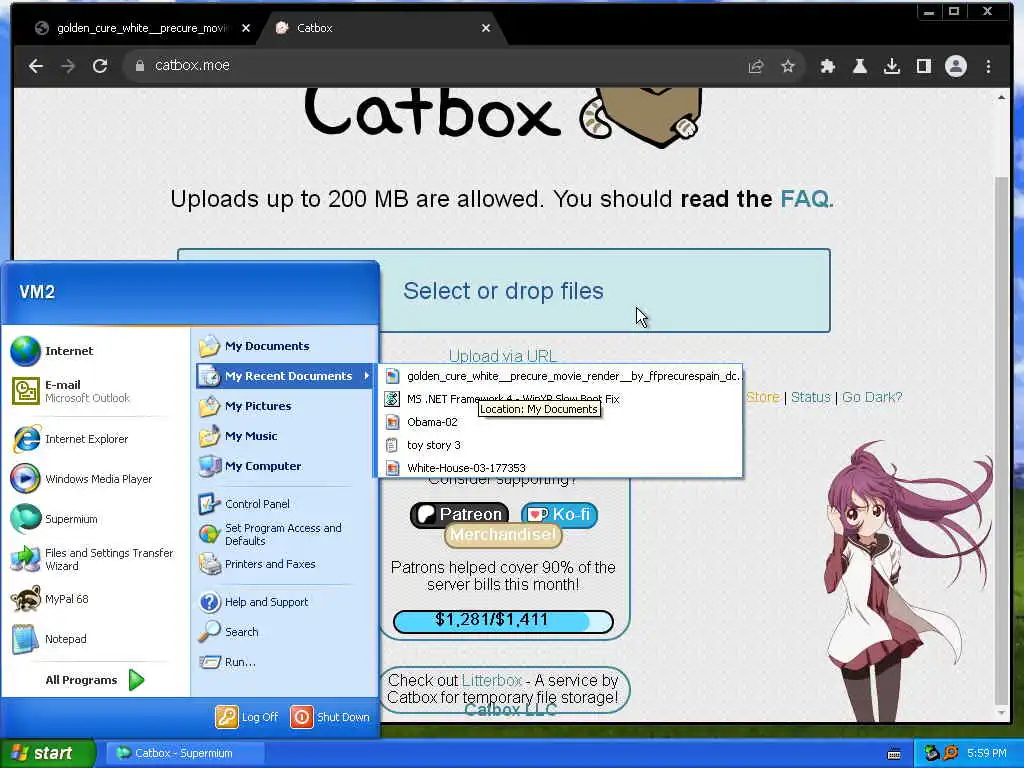Click the Merchandise! button
This screenshot has height=768, width=1024.
pyautogui.click(x=503, y=535)
